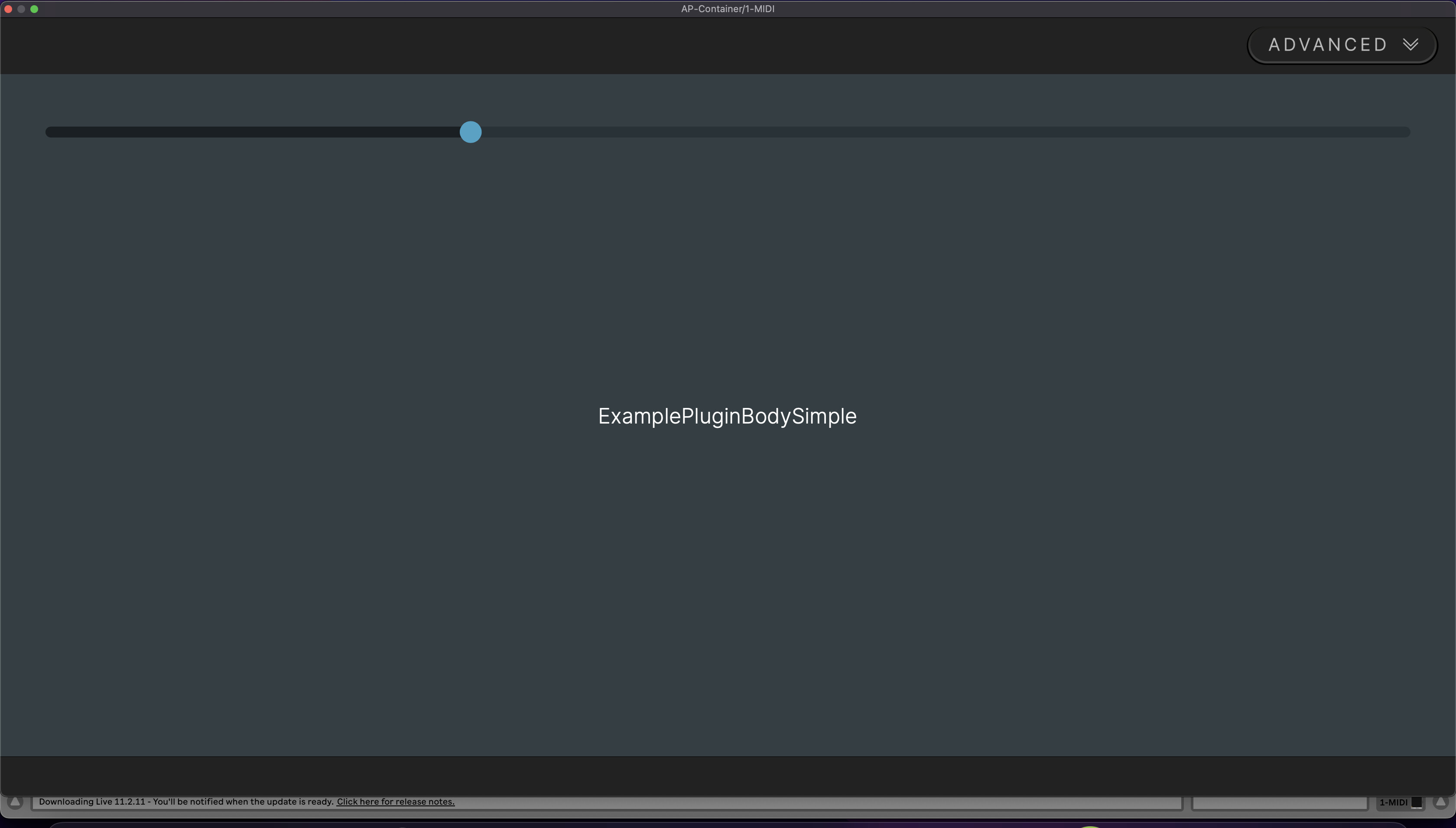Click the ExamplePluginBodySimple label text
This screenshot has width=1456, height=828.
click(727, 416)
